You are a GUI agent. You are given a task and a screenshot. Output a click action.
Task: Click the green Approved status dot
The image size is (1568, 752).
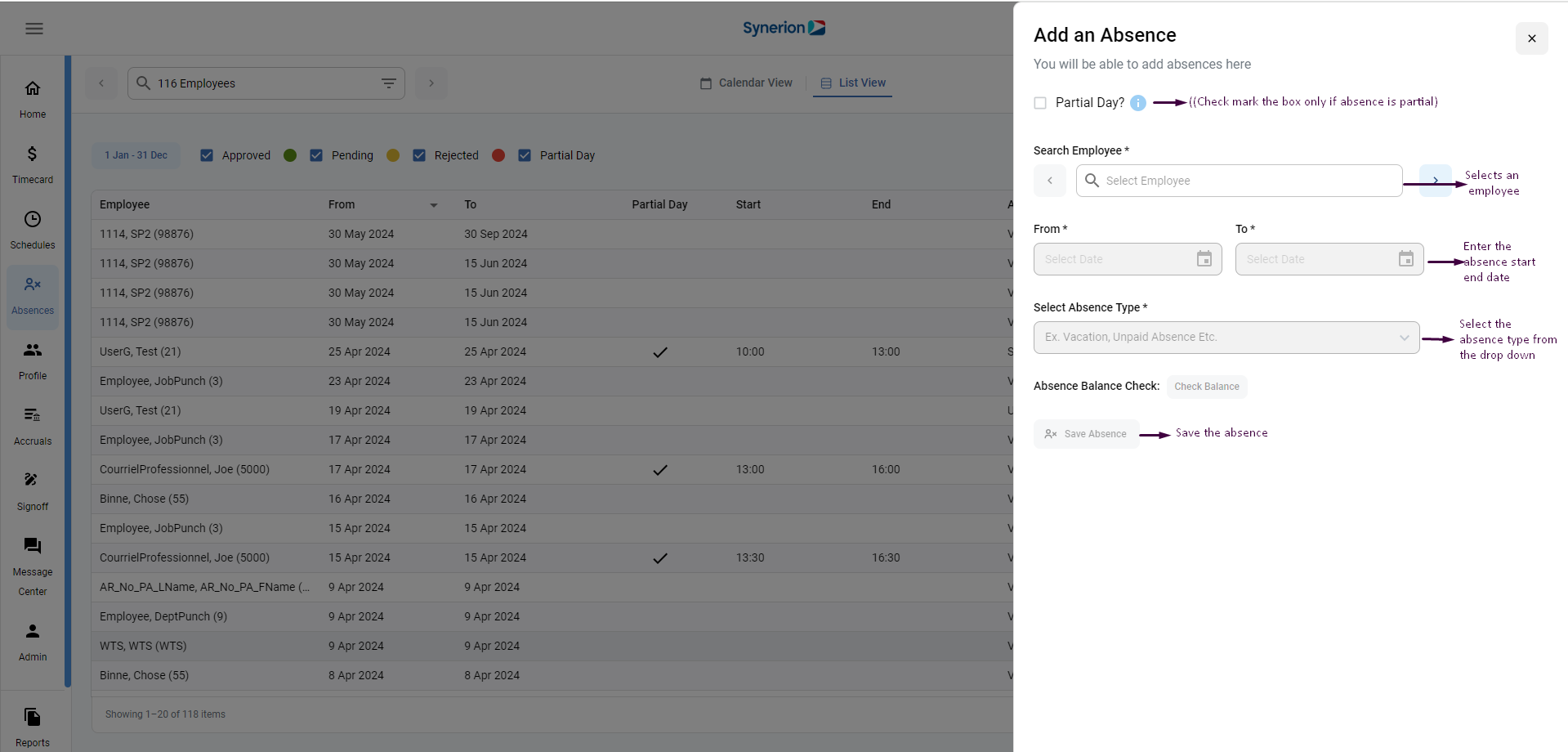pyautogui.click(x=290, y=155)
